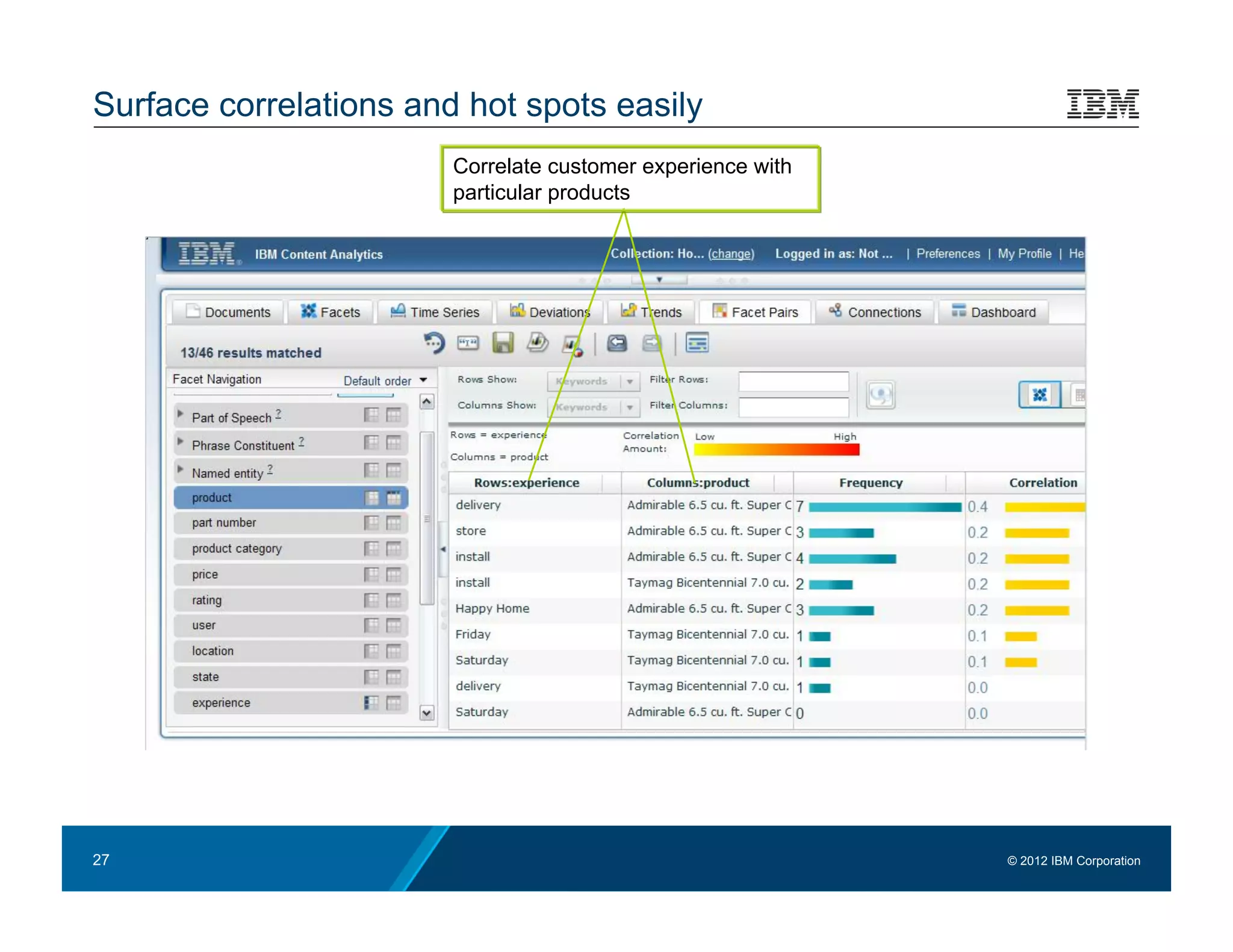
Task: Set Named entity facet as row icon
Action: point(372,470)
